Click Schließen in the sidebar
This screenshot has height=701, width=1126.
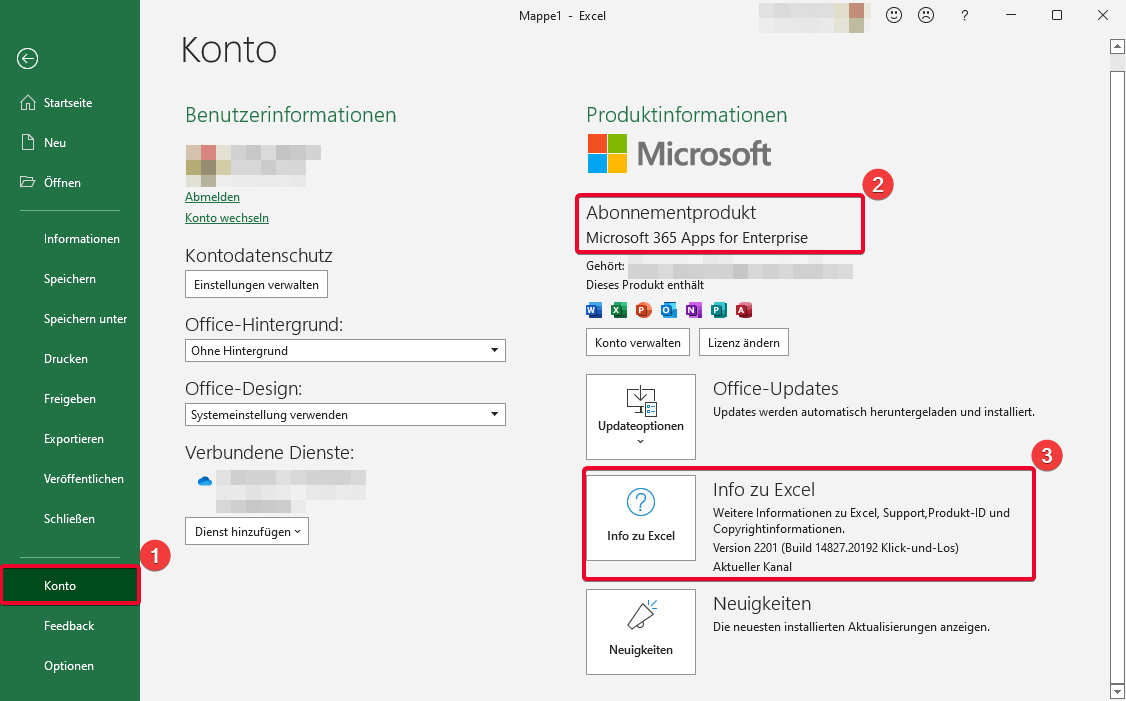click(x=70, y=519)
